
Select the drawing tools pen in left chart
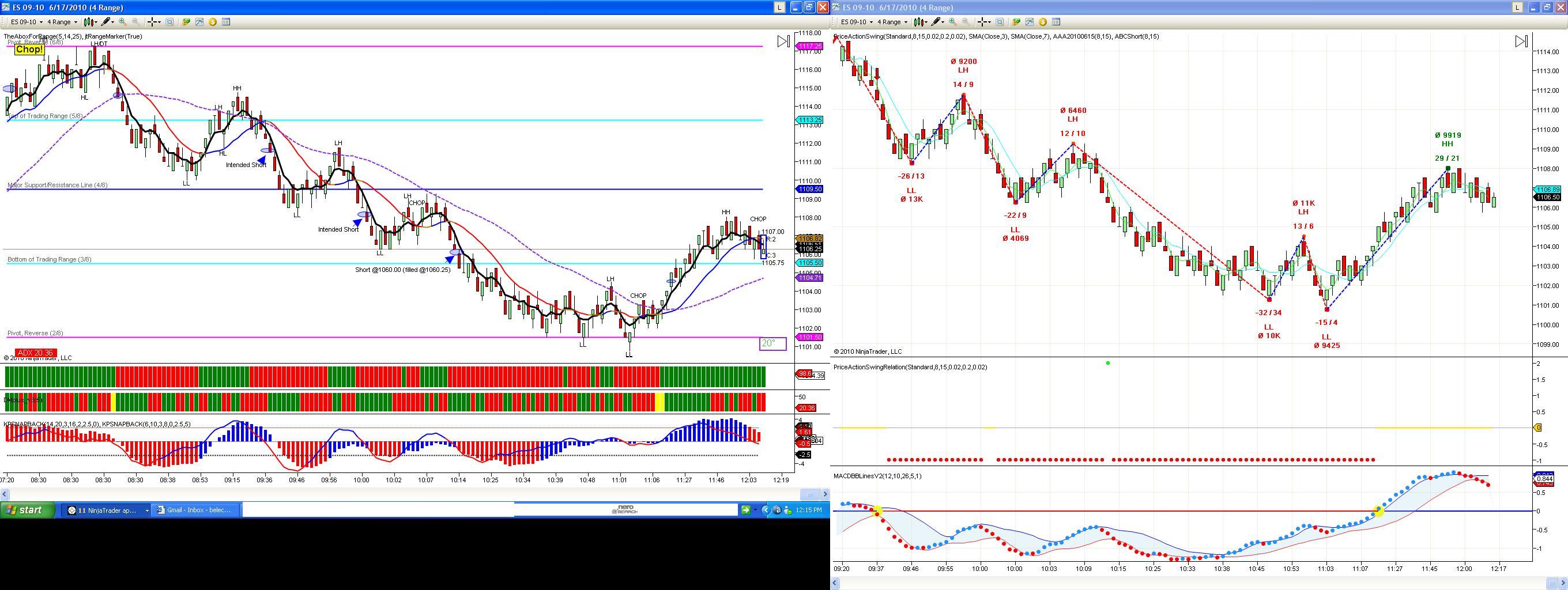pyautogui.click(x=107, y=22)
